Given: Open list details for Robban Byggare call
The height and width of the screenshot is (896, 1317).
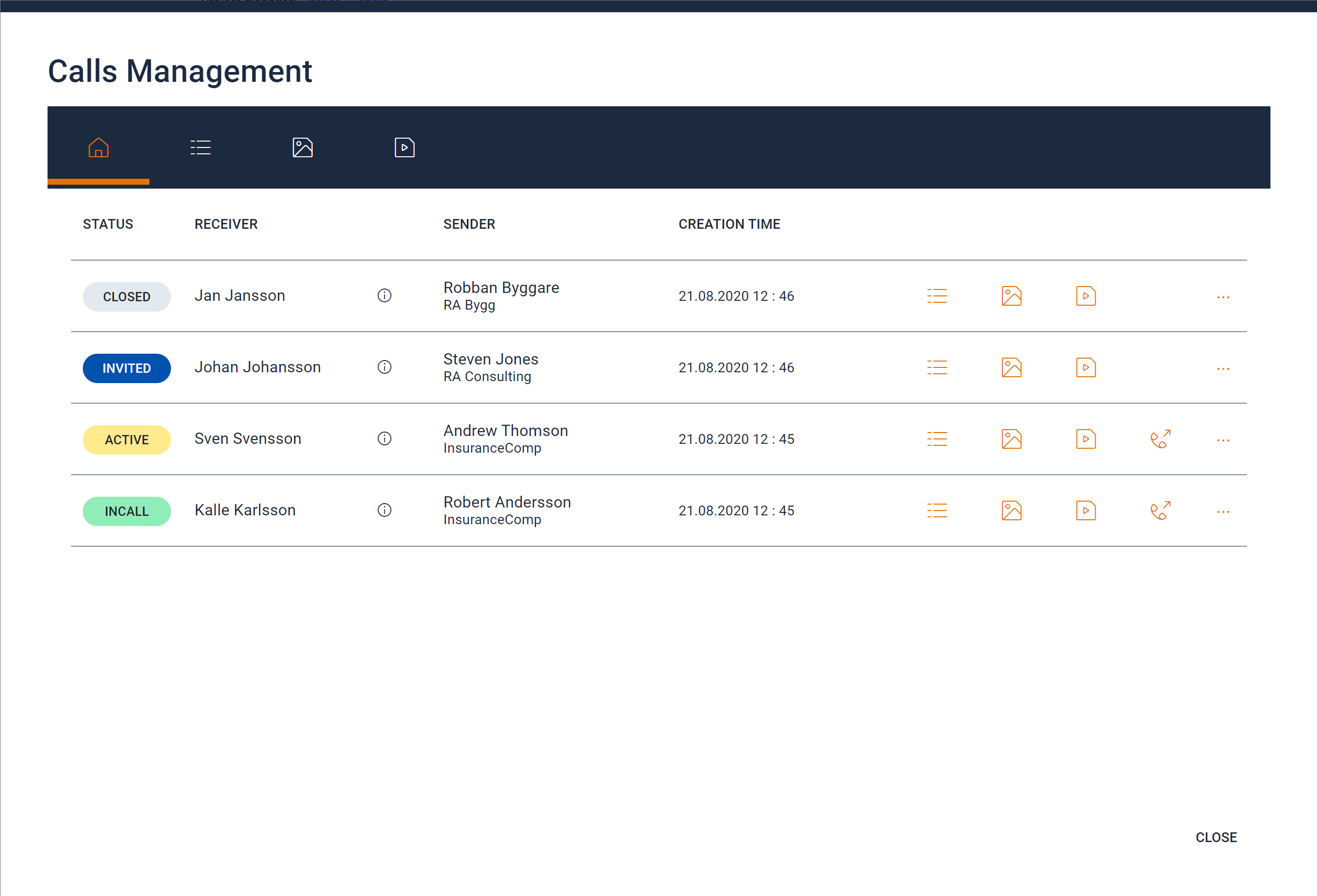Looking at the screenshot, I should pyautogui.click(x=937, y=296).
